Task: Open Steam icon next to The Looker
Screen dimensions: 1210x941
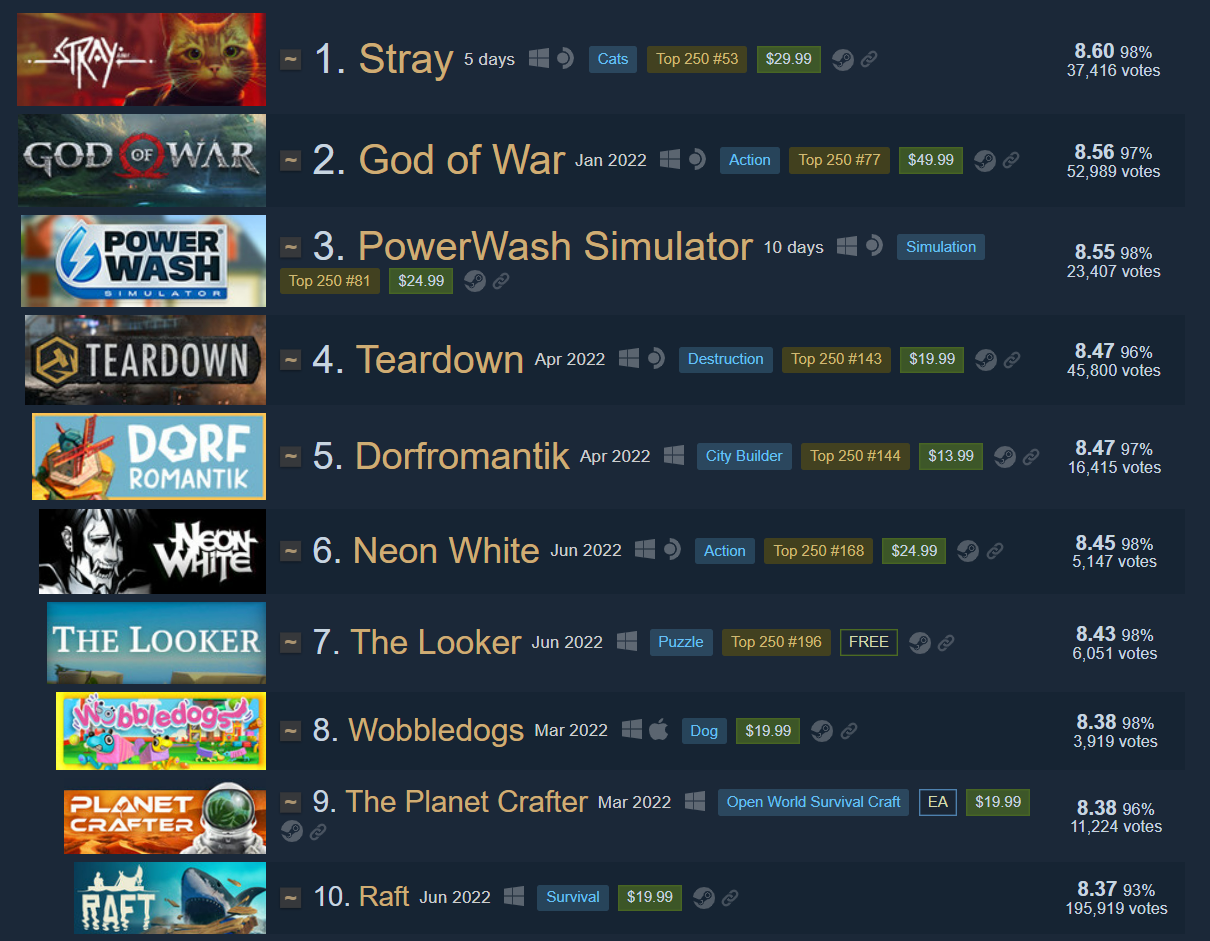Action: 920,642
